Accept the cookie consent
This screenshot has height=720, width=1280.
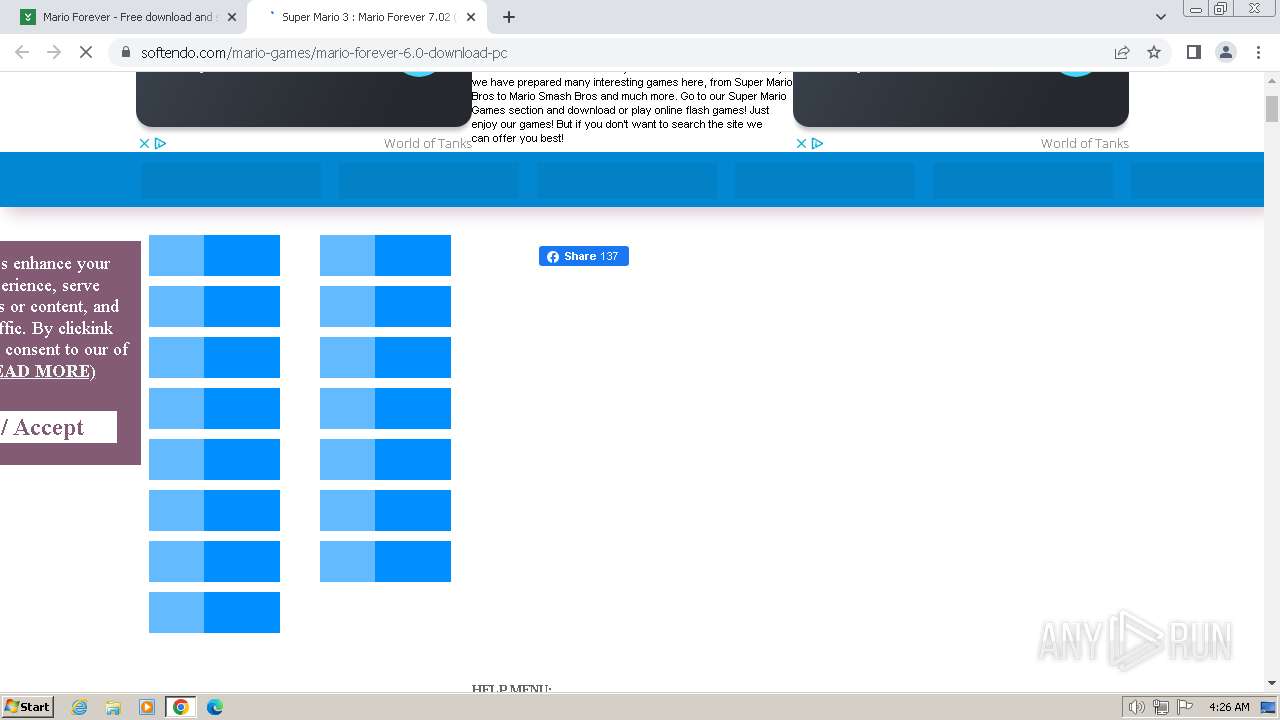[58, 427]
